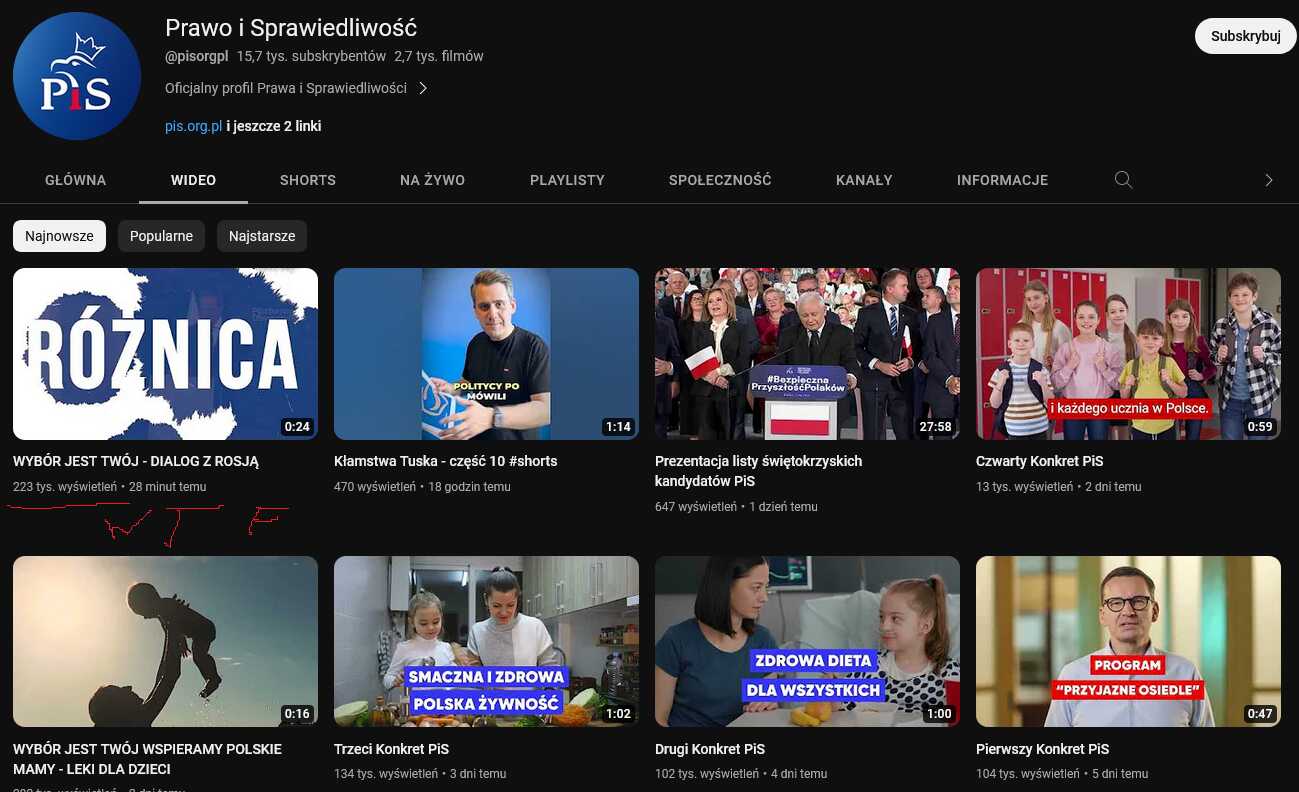1299x792 pixels.
Task: Play the RÓŻNICA video thumbnail
Action: [x=165, y=354]
